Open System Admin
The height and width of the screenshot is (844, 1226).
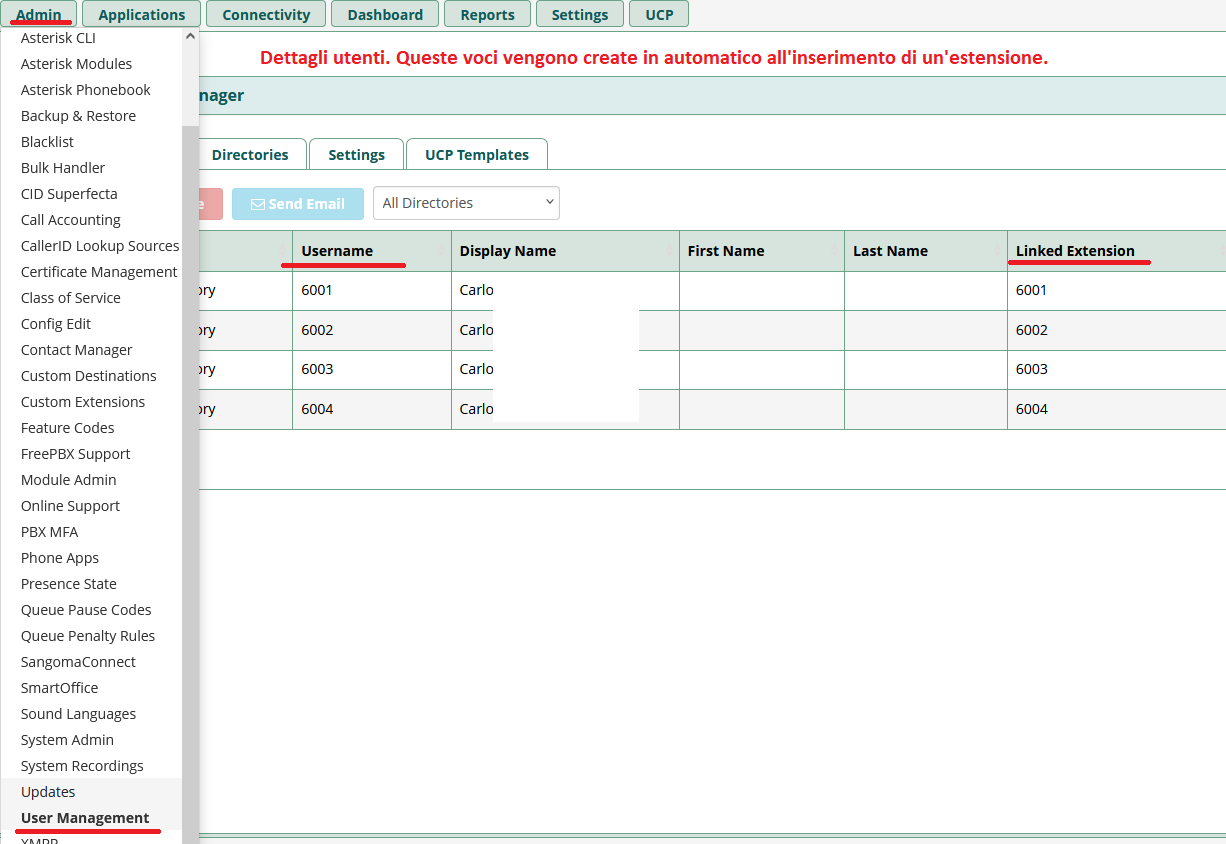click(67, 740)
